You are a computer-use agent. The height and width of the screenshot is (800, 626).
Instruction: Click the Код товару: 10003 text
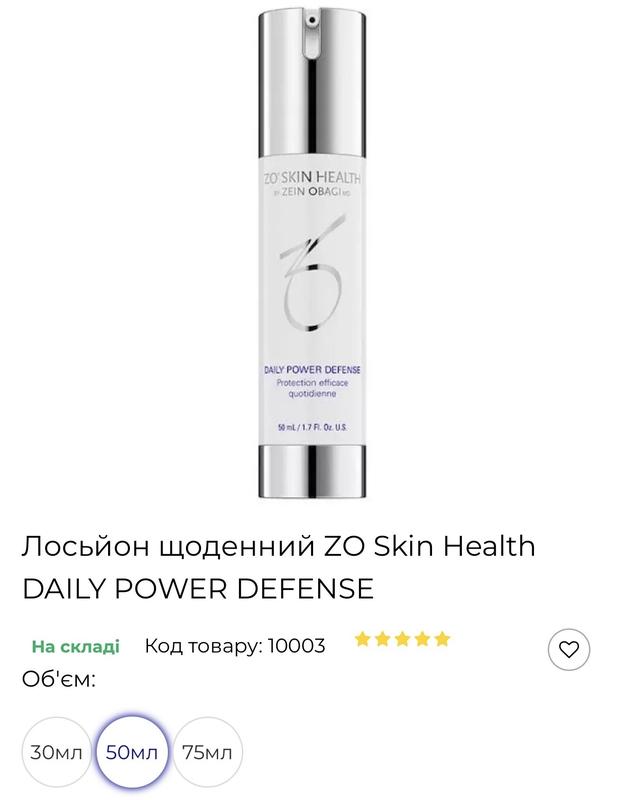pos(235,646)
